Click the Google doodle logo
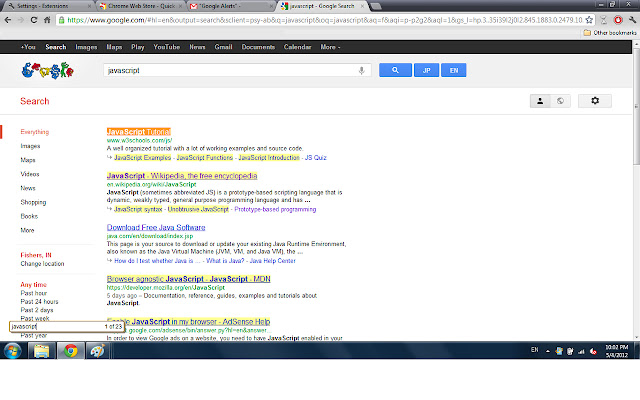Viewport: 640px width, 400px height. [x=48, y=70]
